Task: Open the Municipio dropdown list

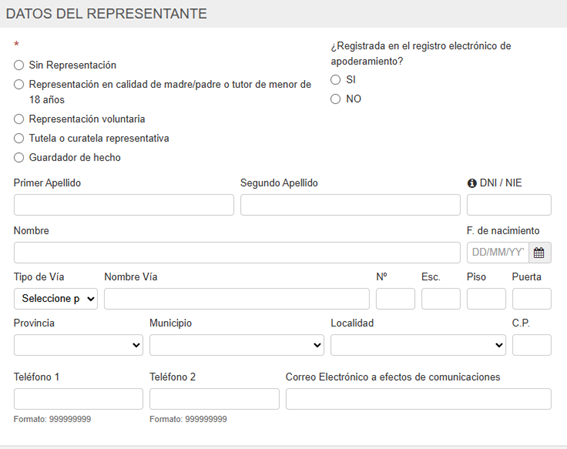Action: (x=236, y=345)
